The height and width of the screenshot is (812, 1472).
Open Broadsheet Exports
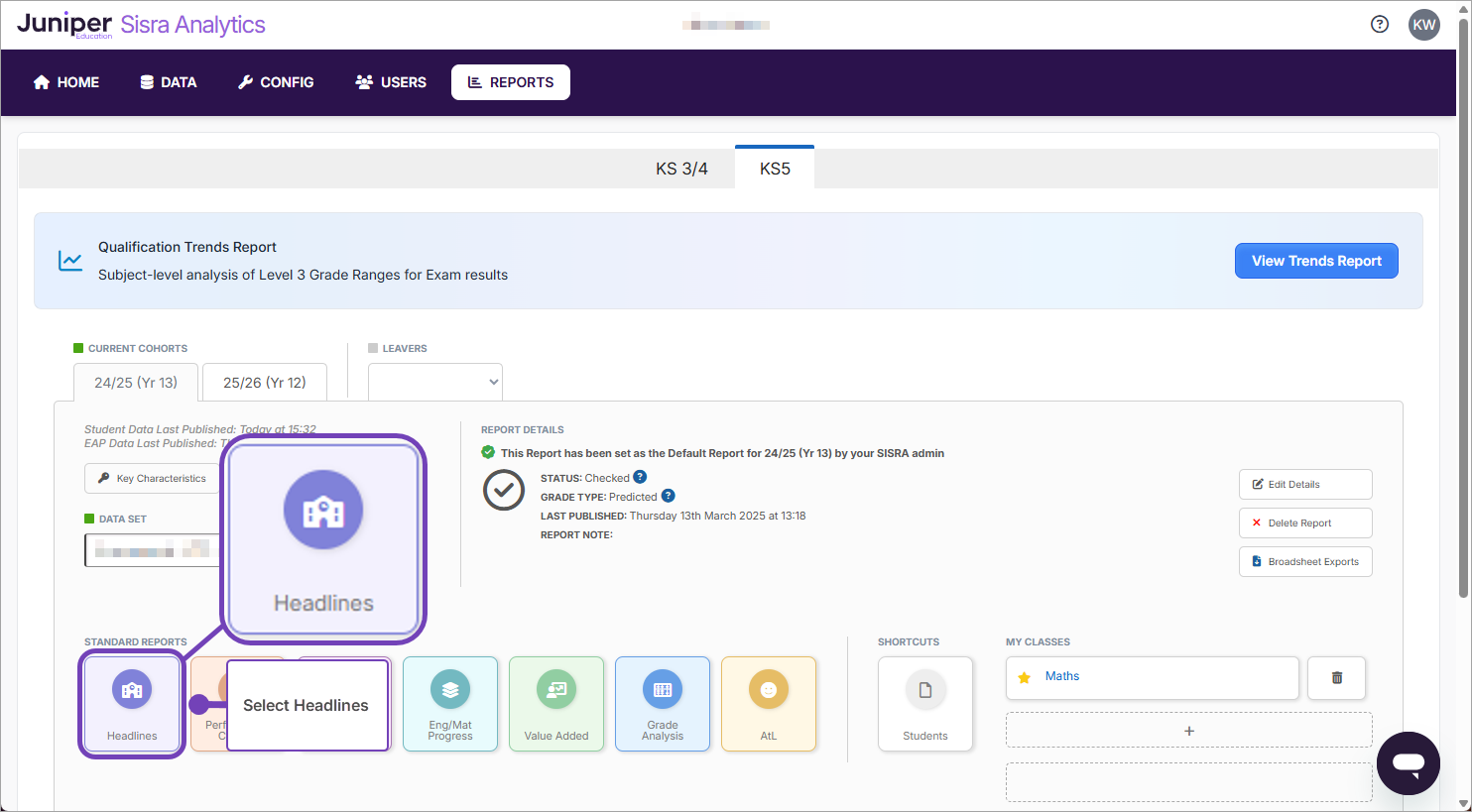(x=1305, y=562)
